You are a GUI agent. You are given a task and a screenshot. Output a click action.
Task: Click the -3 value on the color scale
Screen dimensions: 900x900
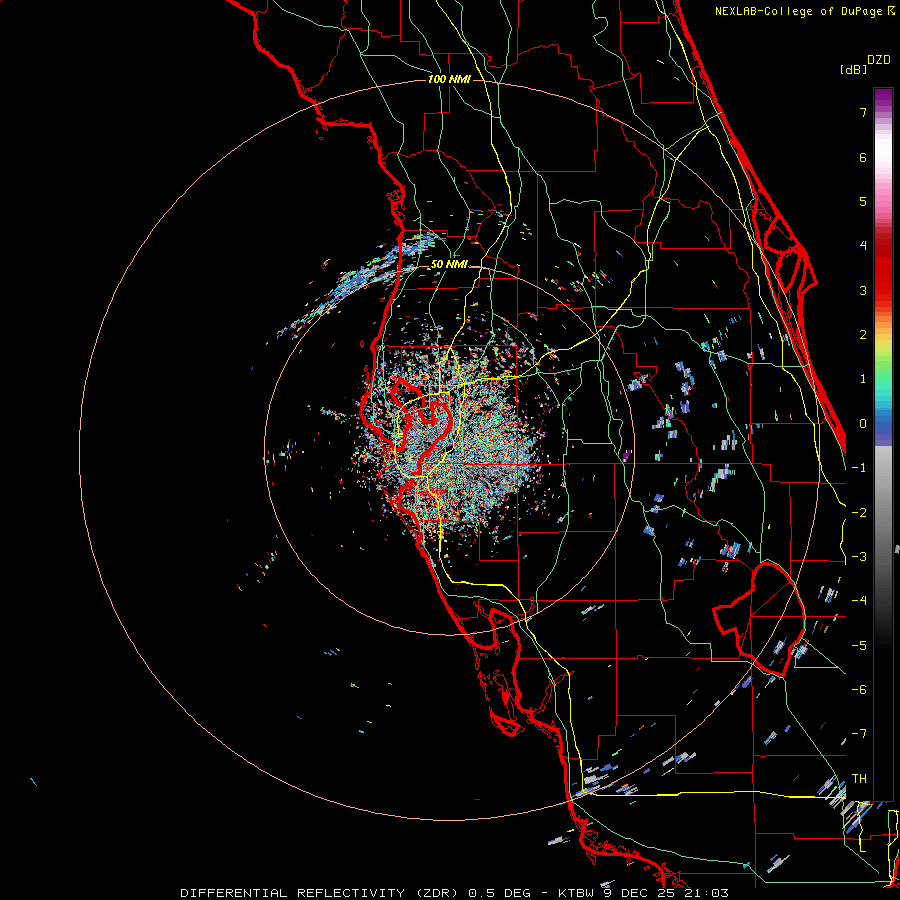[x=859, y=557]
